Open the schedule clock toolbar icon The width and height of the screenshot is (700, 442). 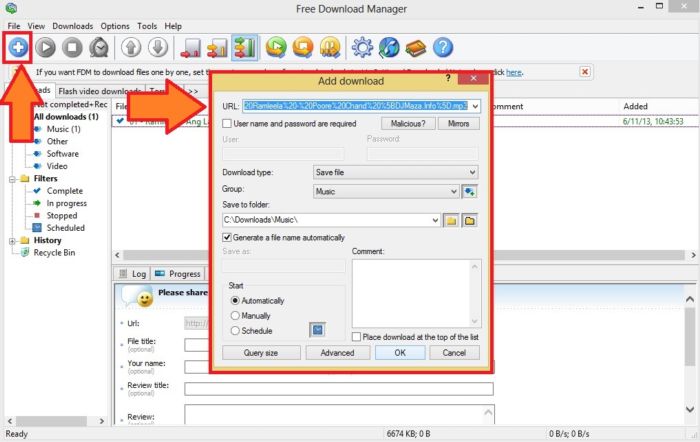tap(99, 47)
